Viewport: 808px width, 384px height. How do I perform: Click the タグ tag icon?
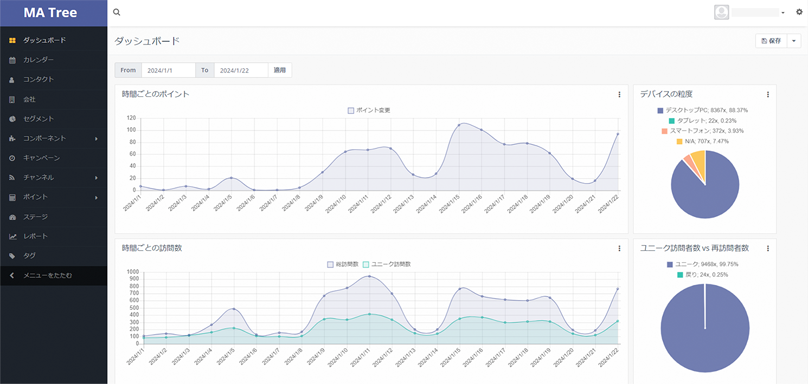12,256
